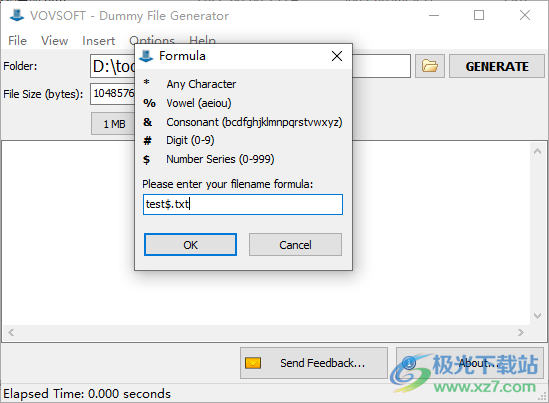The image size is (549, 403).
Task: Click the 'Number Series (0-999)' text
Action: click(x=220, y=159)
